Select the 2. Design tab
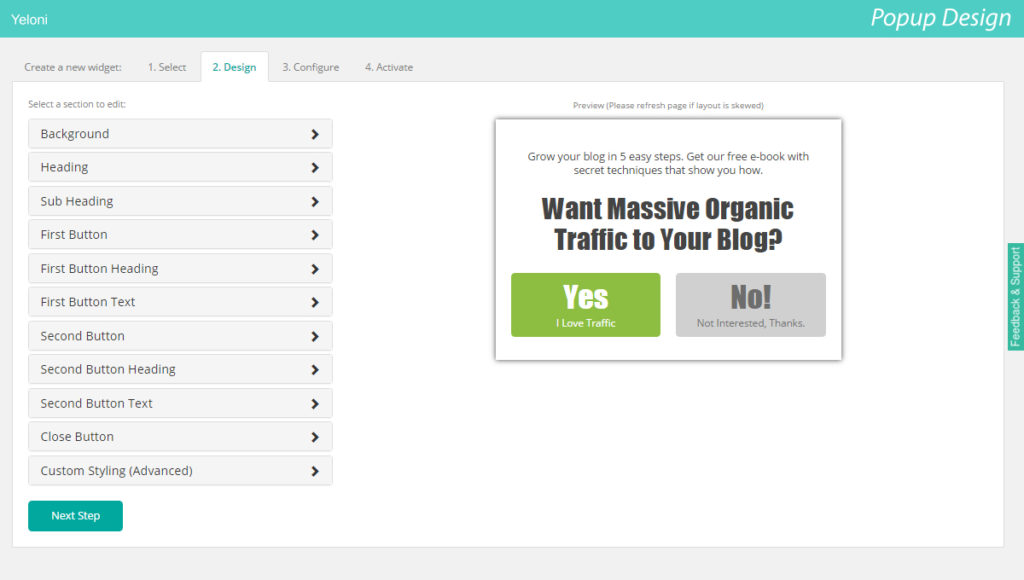This screenshot has width=1024, height=580. coord(234,67)
